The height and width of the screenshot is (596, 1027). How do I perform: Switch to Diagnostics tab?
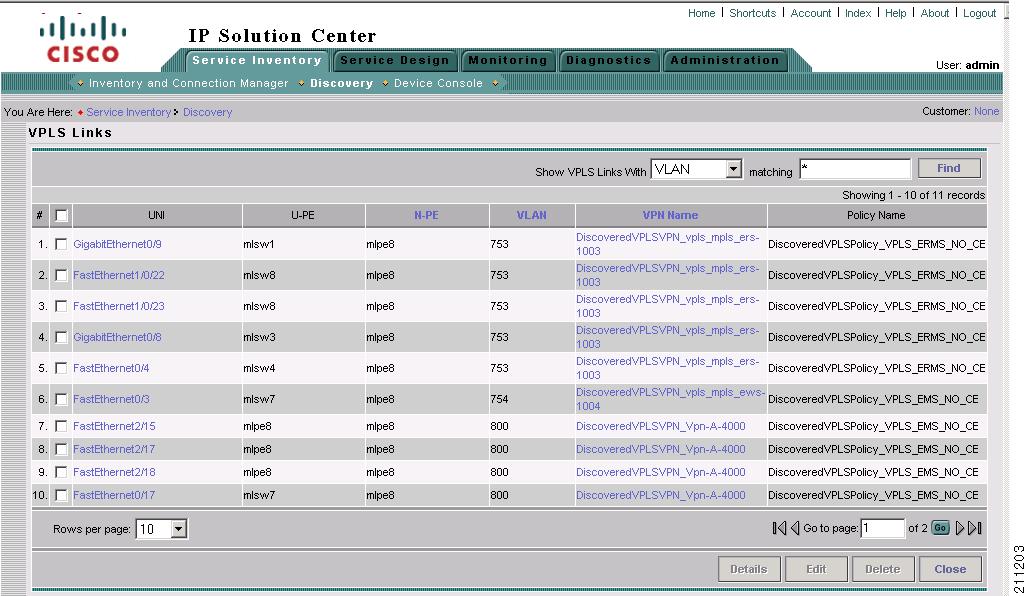(608, 60)
